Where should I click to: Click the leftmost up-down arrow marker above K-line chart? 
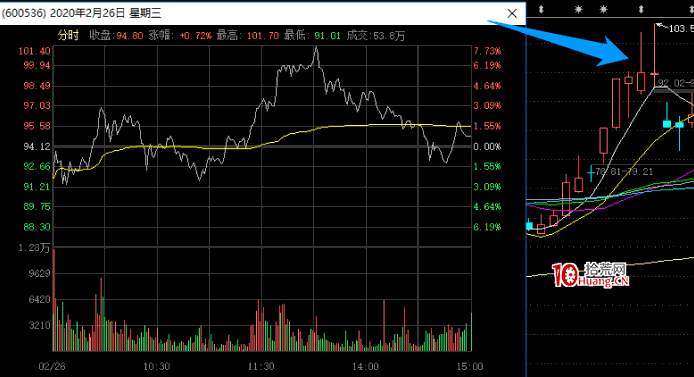[540, 9]
